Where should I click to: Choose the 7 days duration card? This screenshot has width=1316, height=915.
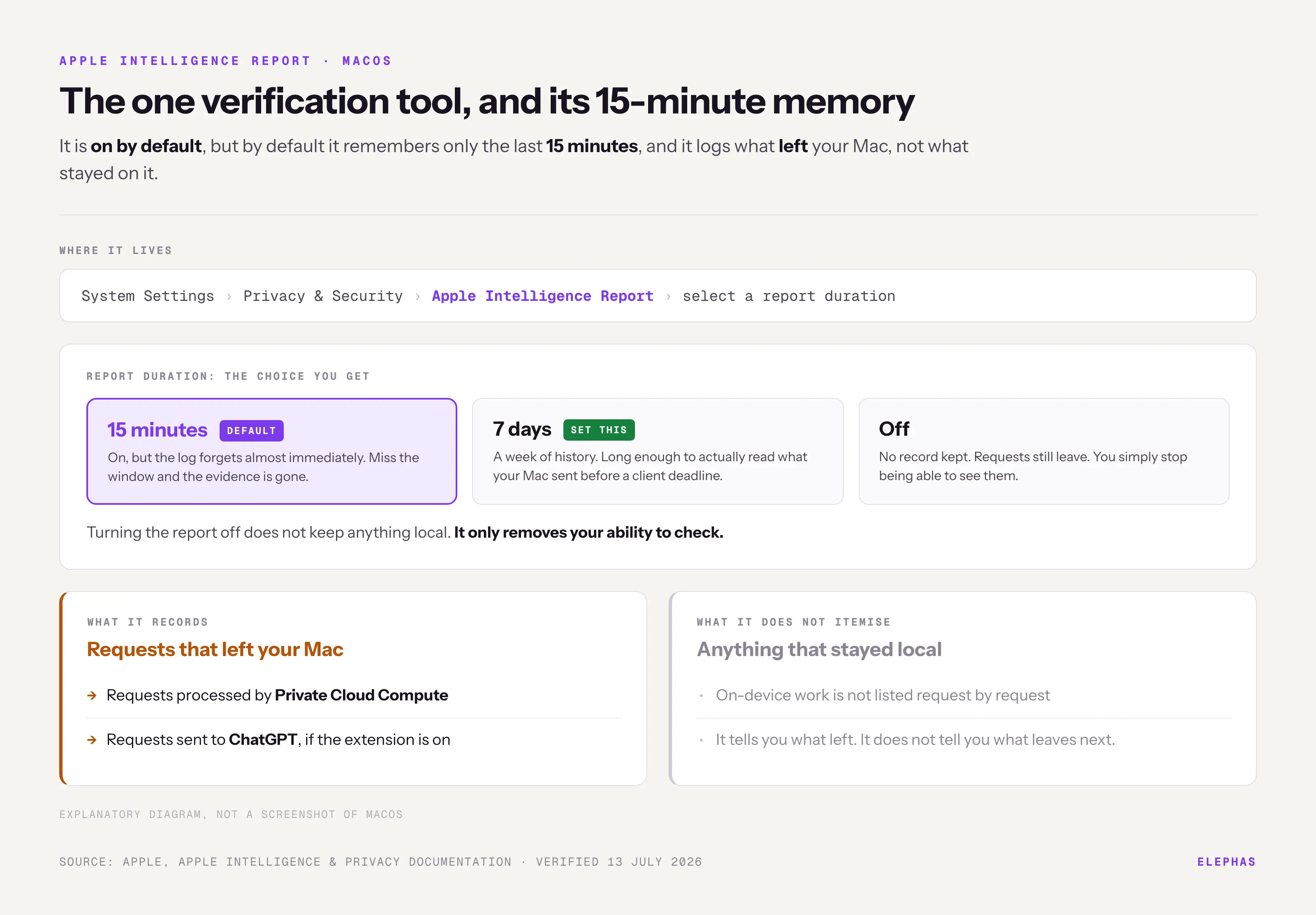click(658, 451)
